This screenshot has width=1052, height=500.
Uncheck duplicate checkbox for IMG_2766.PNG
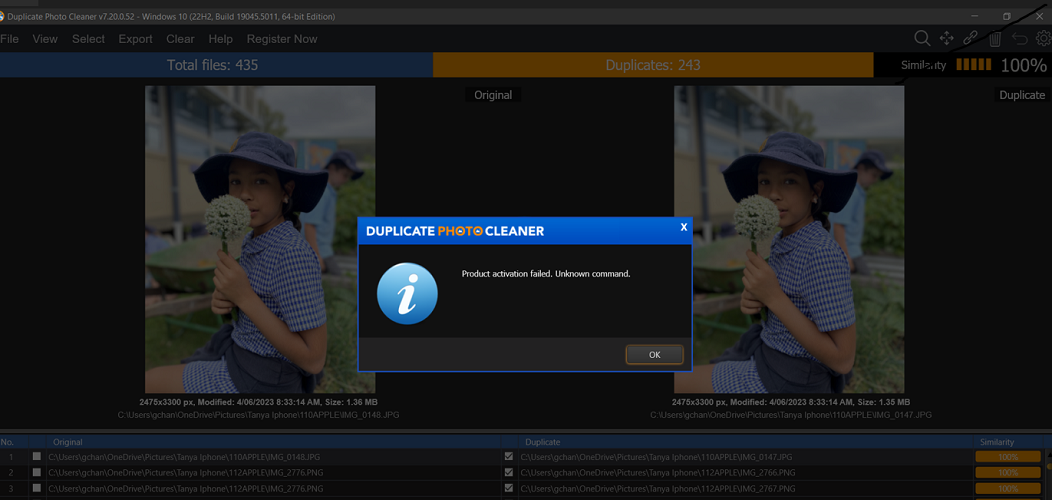tap(509, 473)
